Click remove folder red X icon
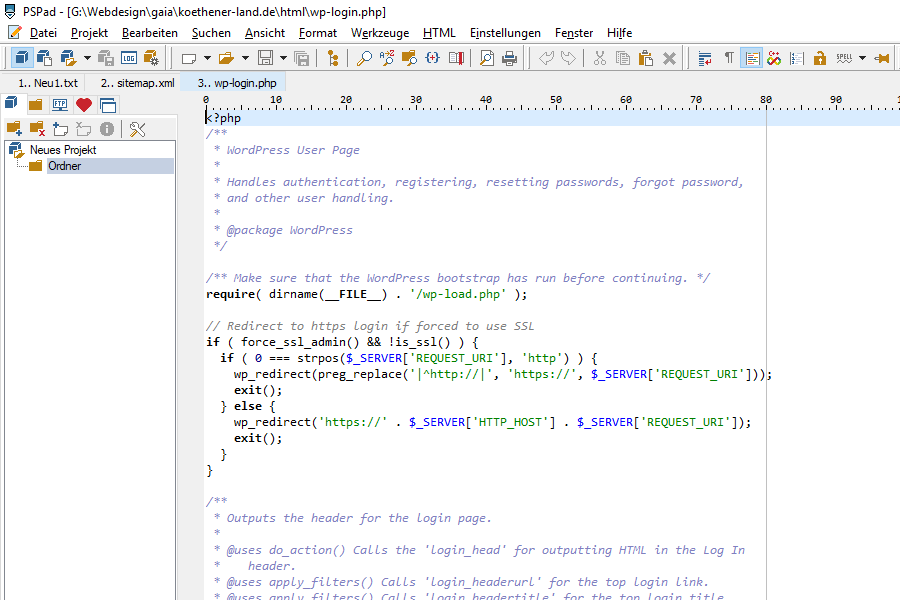This screenshot has width=900, height=600. 37,129
